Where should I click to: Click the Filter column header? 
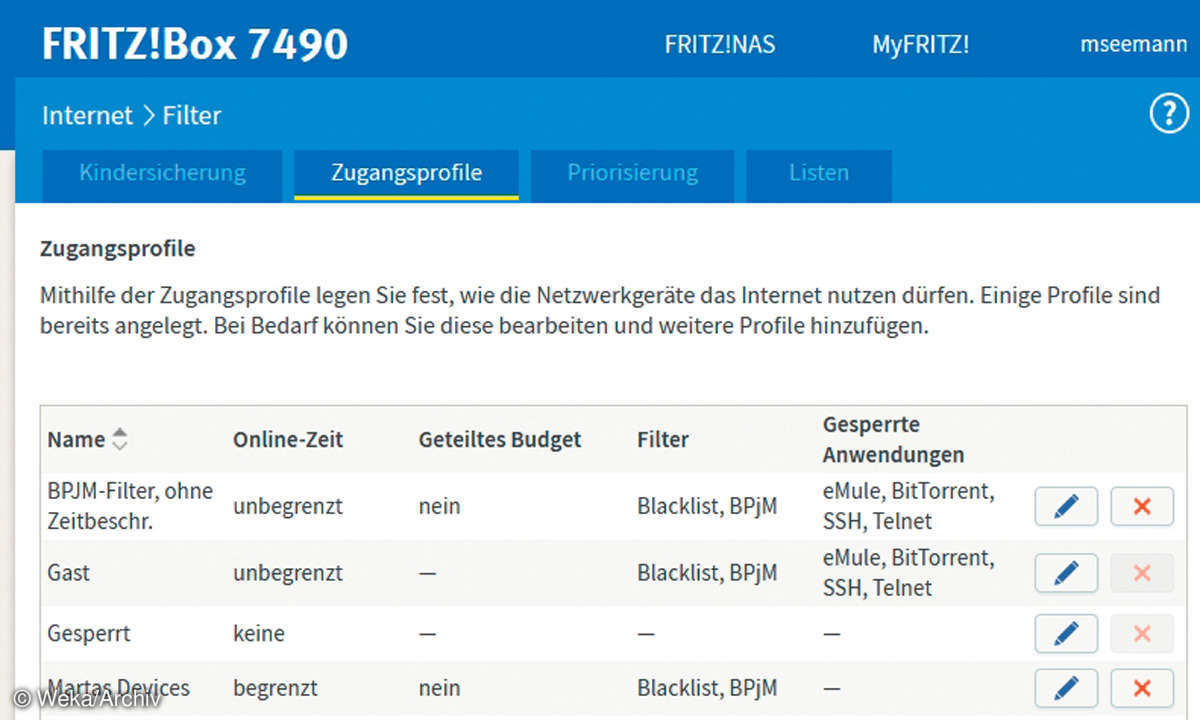coord(663,439)
